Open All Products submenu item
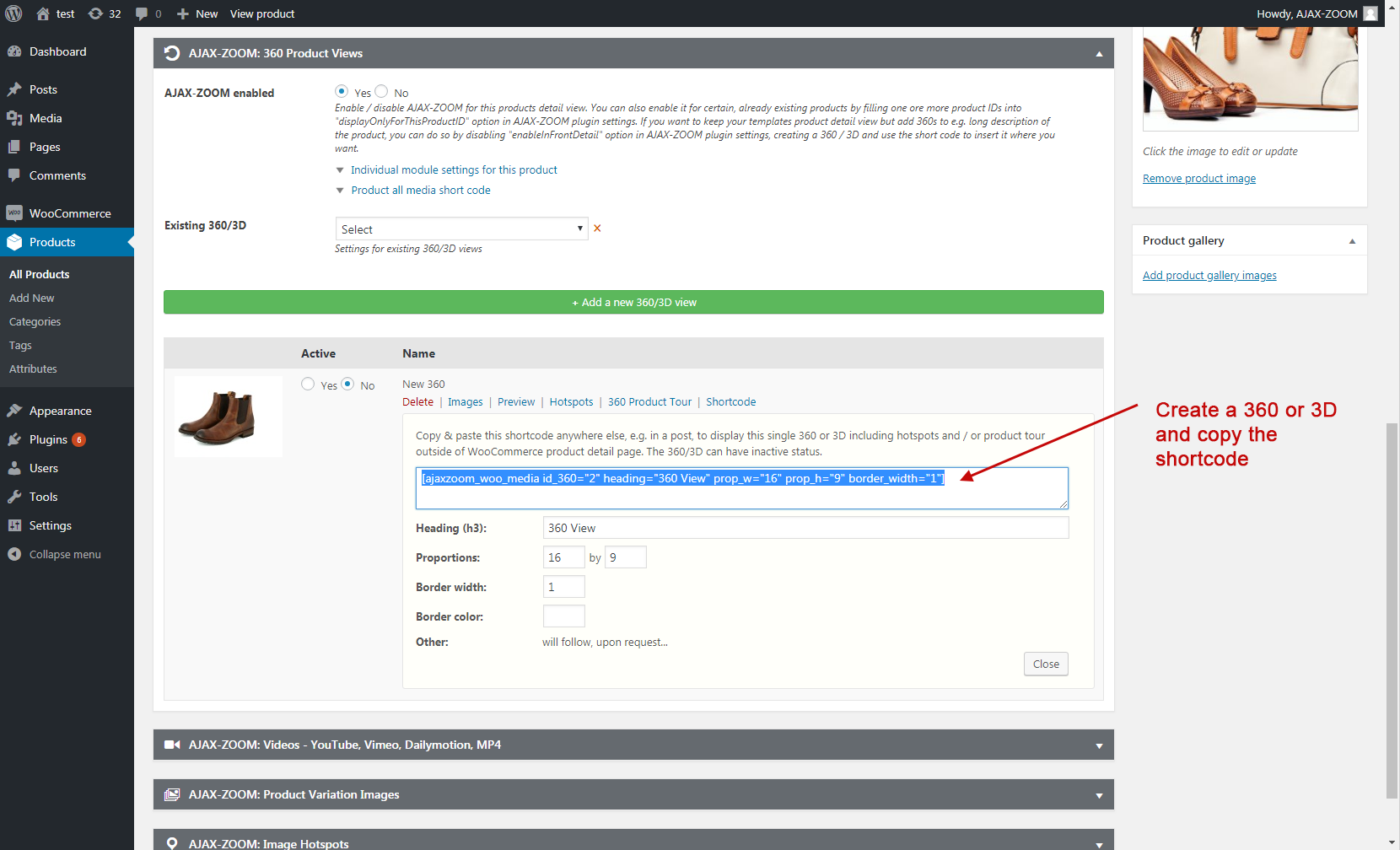 pos(40,274)
